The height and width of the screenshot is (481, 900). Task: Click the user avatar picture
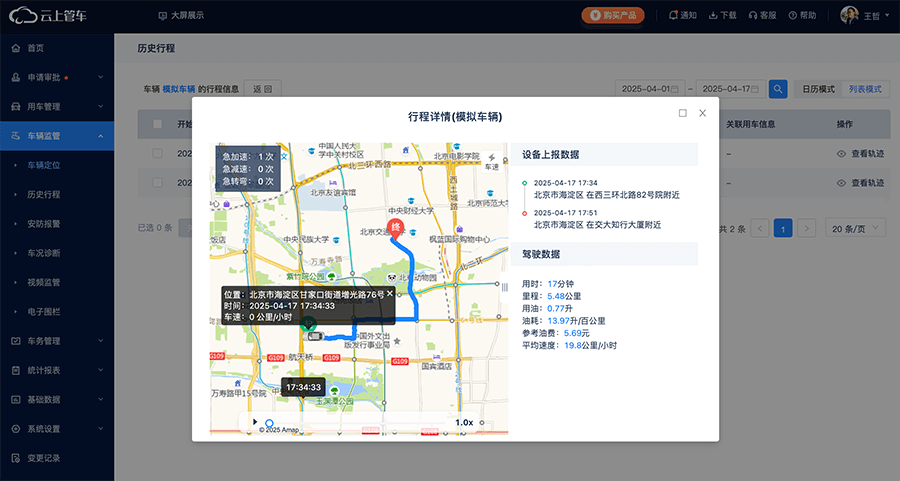849,15
